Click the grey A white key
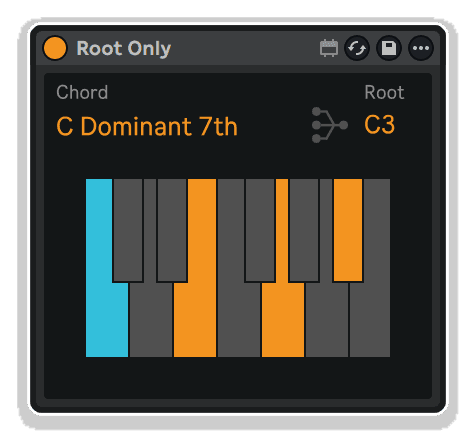This screenshot has height=448, width=476. [327, 320]
